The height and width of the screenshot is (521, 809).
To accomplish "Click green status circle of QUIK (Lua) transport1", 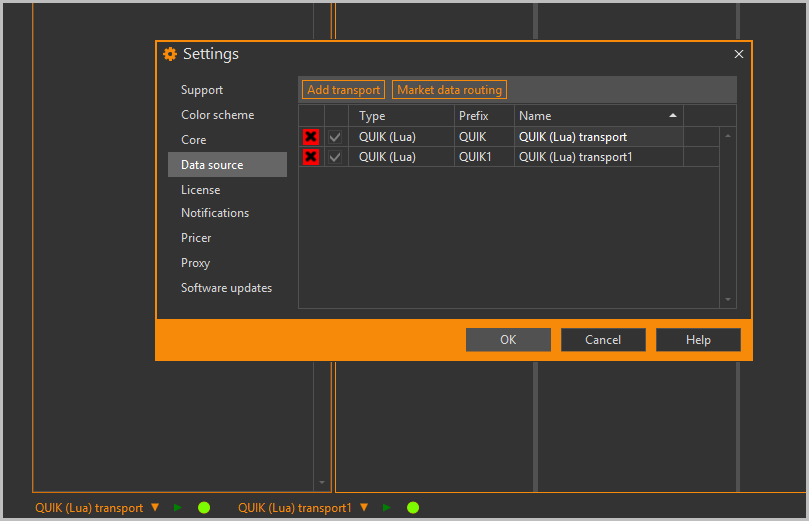I will (x=413, y=508).
